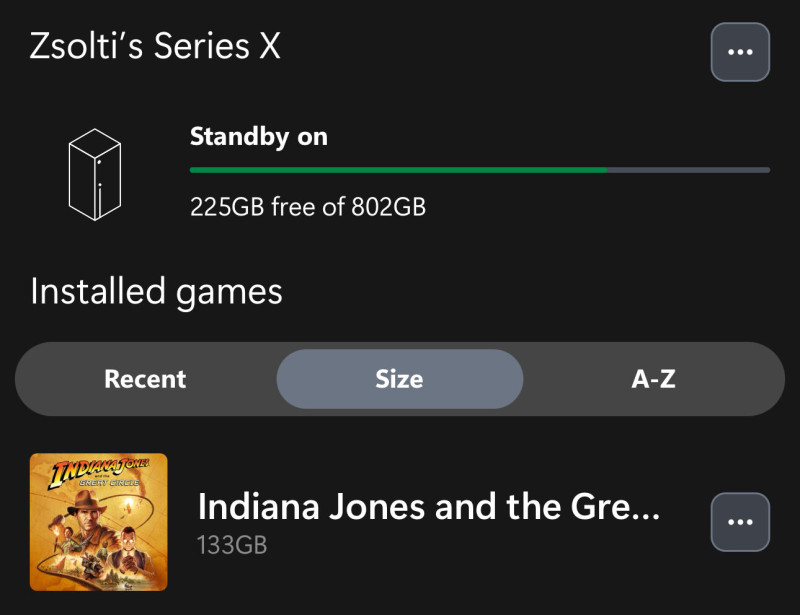This screenshot has height=615, width=800.
Task: Click the gray free-space portion of storage bar
Action: click(x=688, y=170)
